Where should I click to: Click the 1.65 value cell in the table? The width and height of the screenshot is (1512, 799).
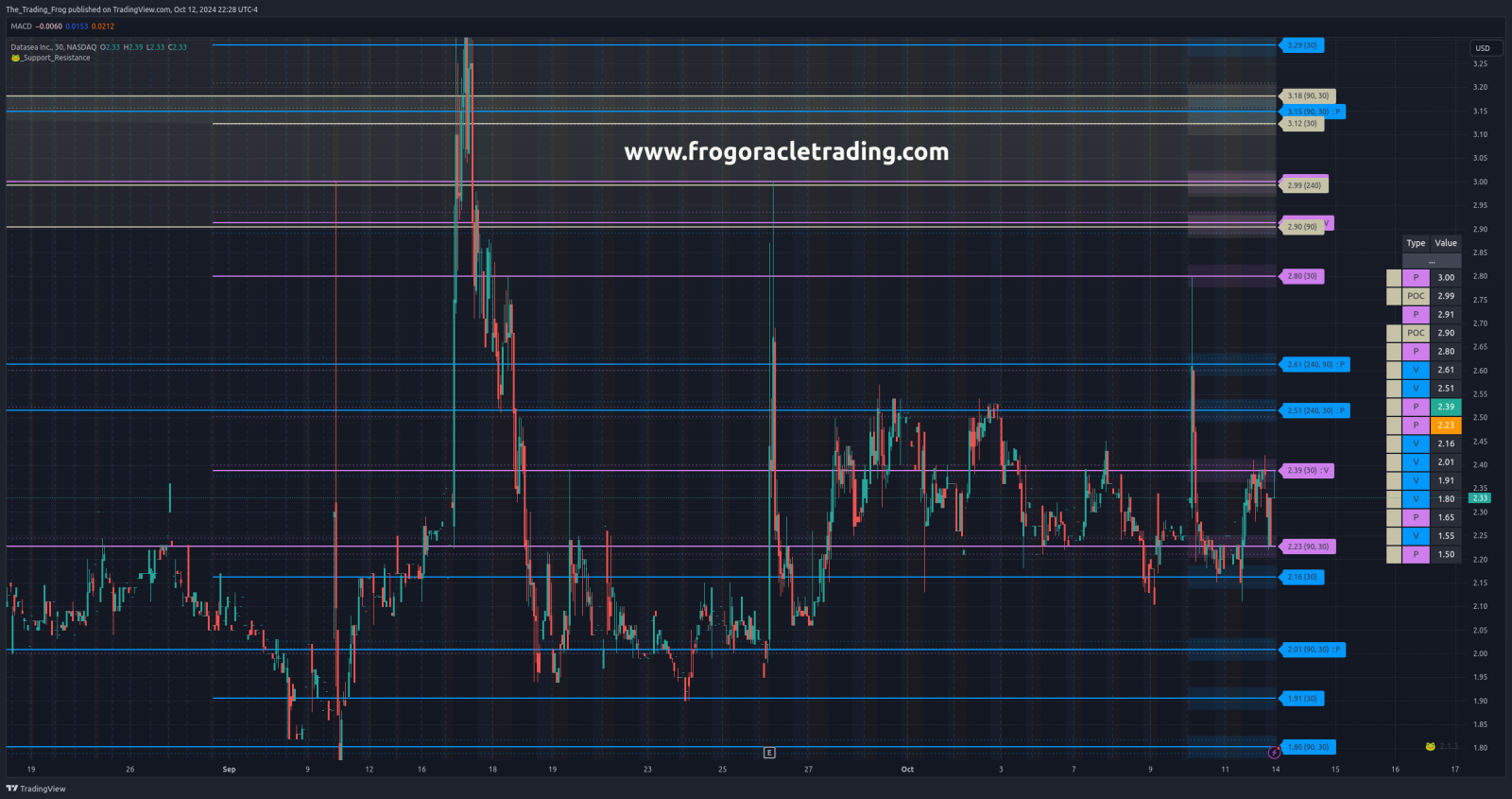tap(1446, 517)
